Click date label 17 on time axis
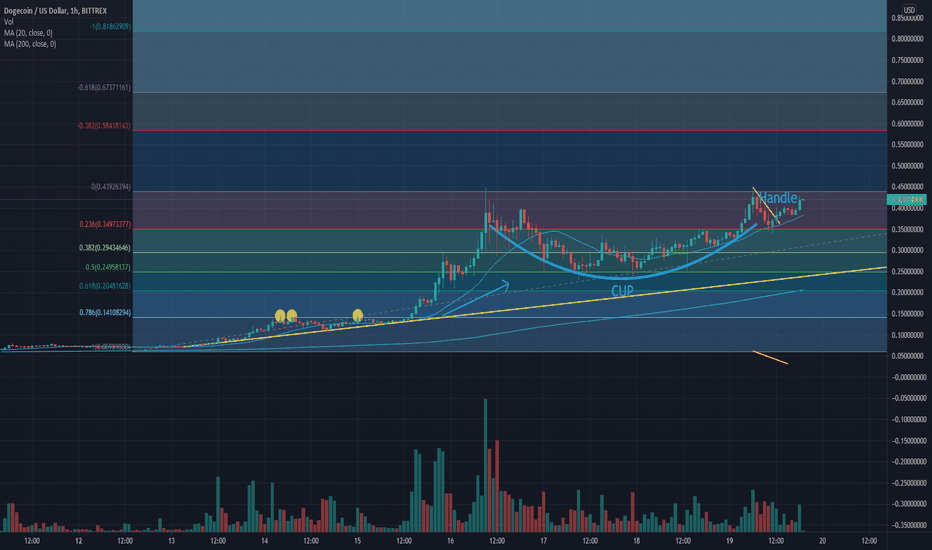The height and width of the screenshot is (550, 932). [x=543, y=541]
